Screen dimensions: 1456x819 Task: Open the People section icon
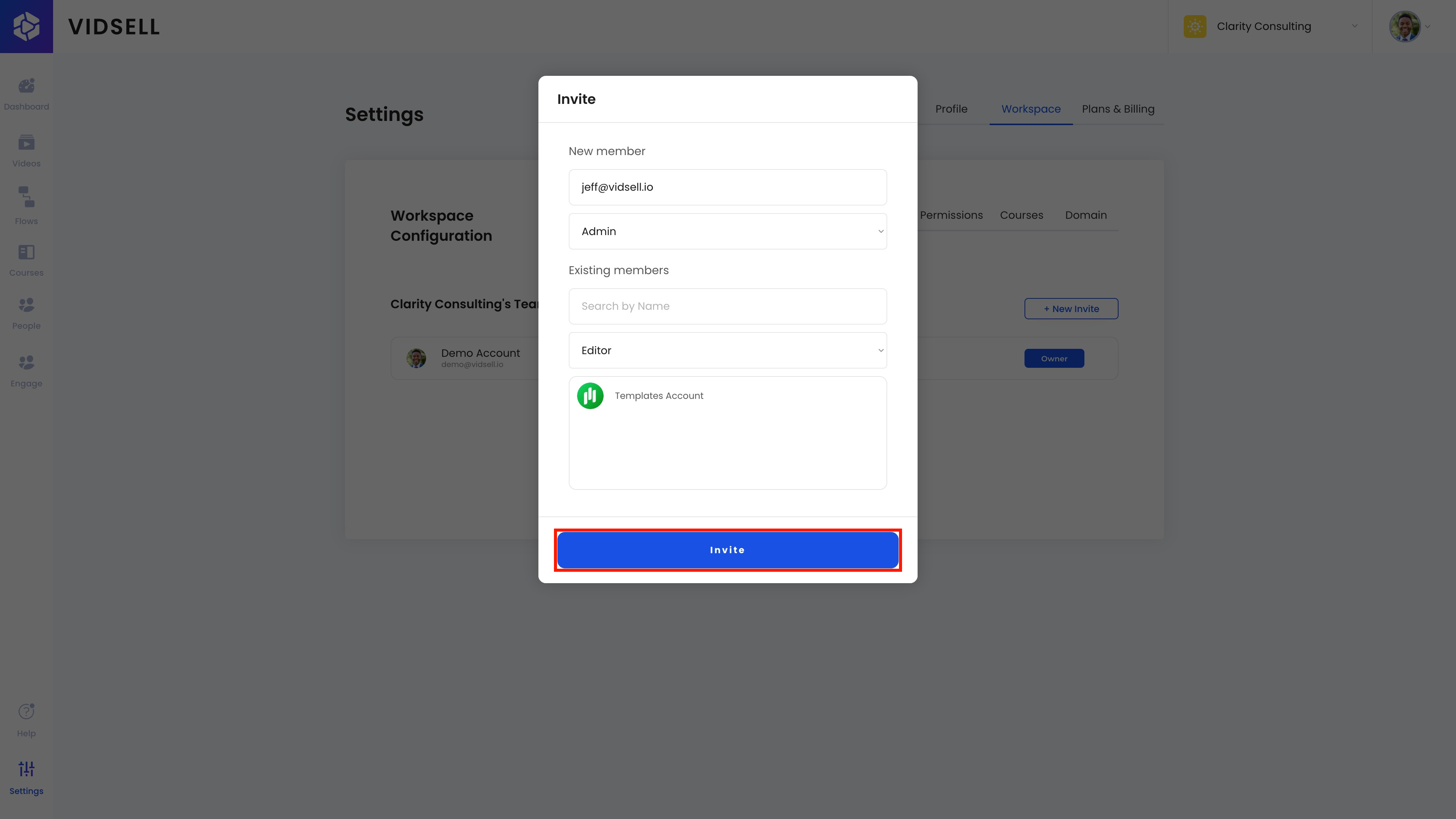[26, 305]
